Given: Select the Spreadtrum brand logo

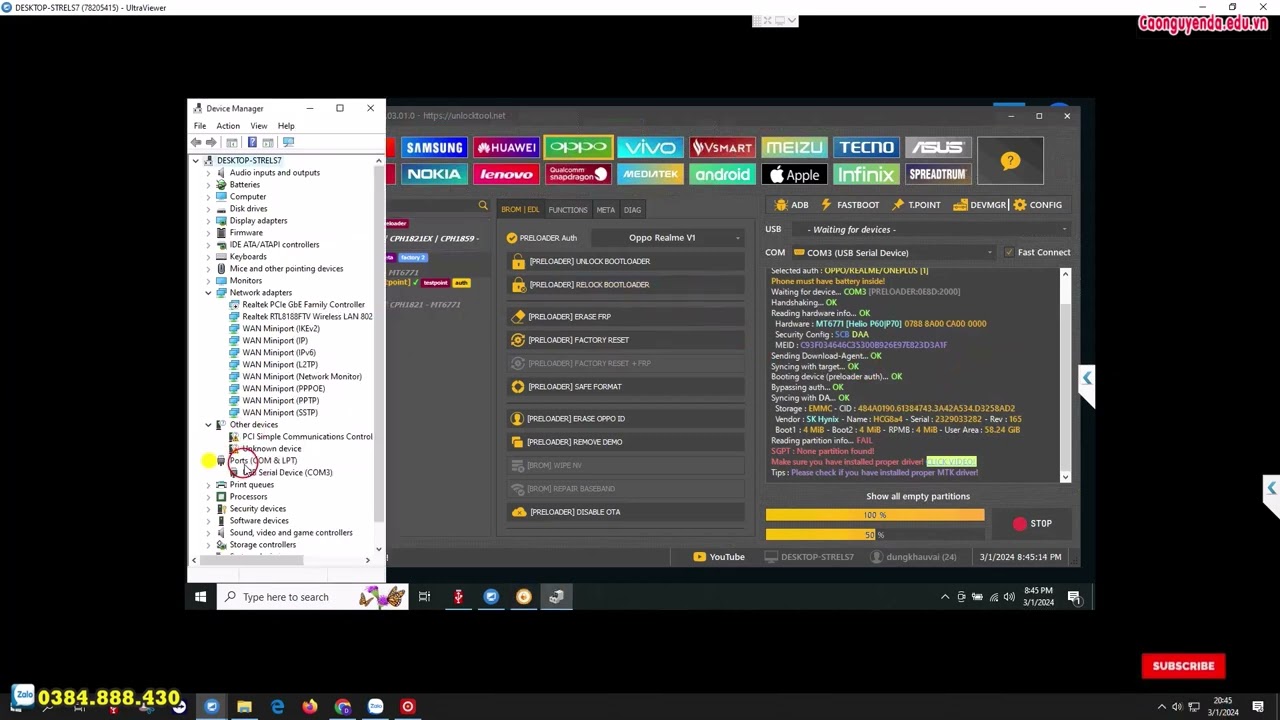Looking at the screenshot, I should point(938,174).
